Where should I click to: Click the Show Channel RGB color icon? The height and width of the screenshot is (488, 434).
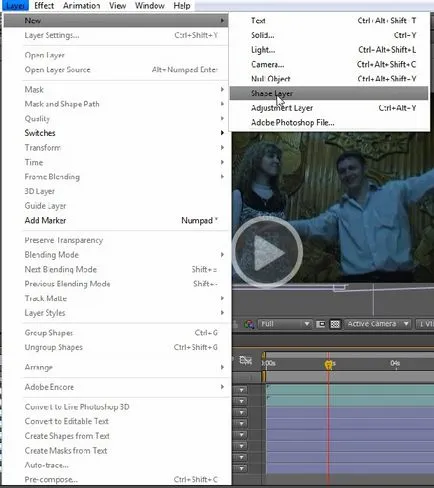[x=249, y=324]
